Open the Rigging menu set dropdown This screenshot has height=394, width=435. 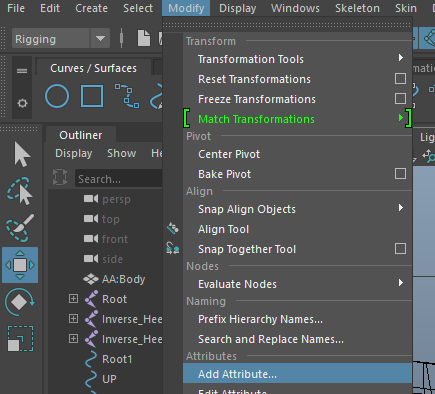click(x=100, y=39)
